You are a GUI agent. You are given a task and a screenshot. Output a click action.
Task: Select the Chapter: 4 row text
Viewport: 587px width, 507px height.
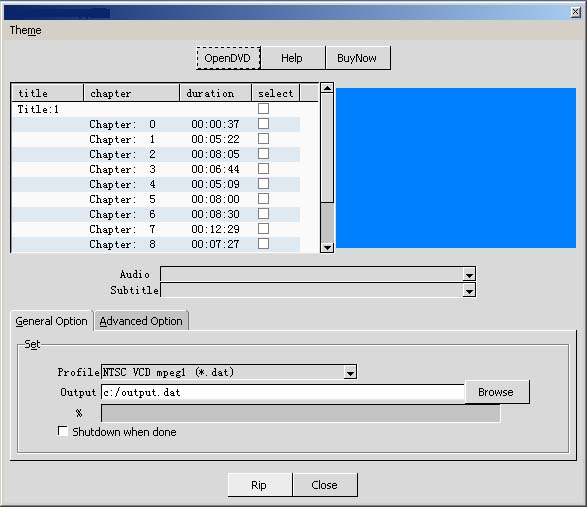click(x=122, y=184)
